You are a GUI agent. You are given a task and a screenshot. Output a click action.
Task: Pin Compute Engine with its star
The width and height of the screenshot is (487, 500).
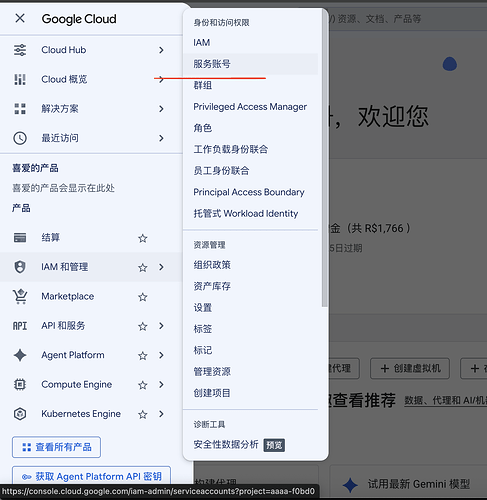(x=143, y=385)
